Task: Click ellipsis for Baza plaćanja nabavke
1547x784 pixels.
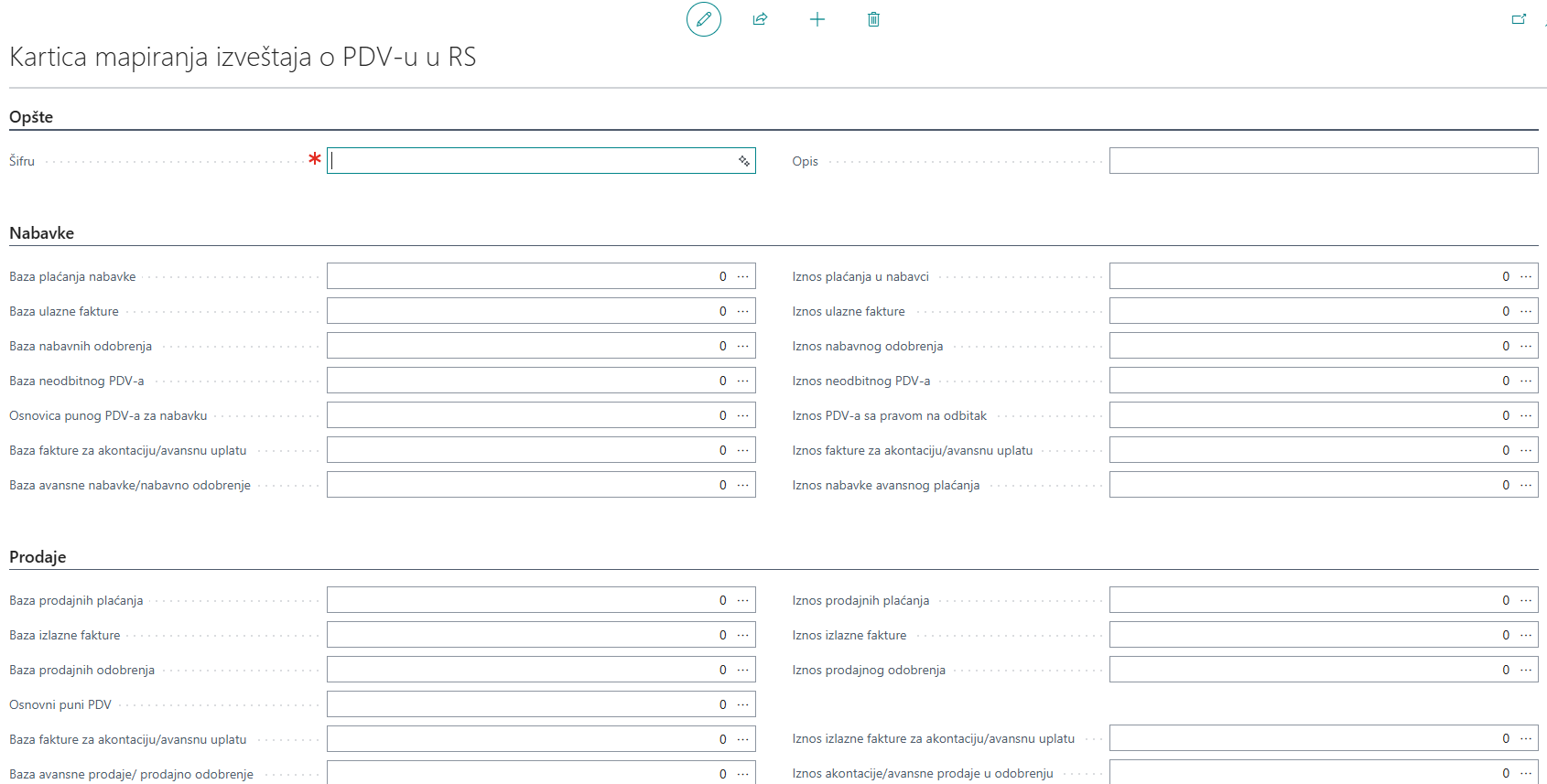Action: click(742, 276)
